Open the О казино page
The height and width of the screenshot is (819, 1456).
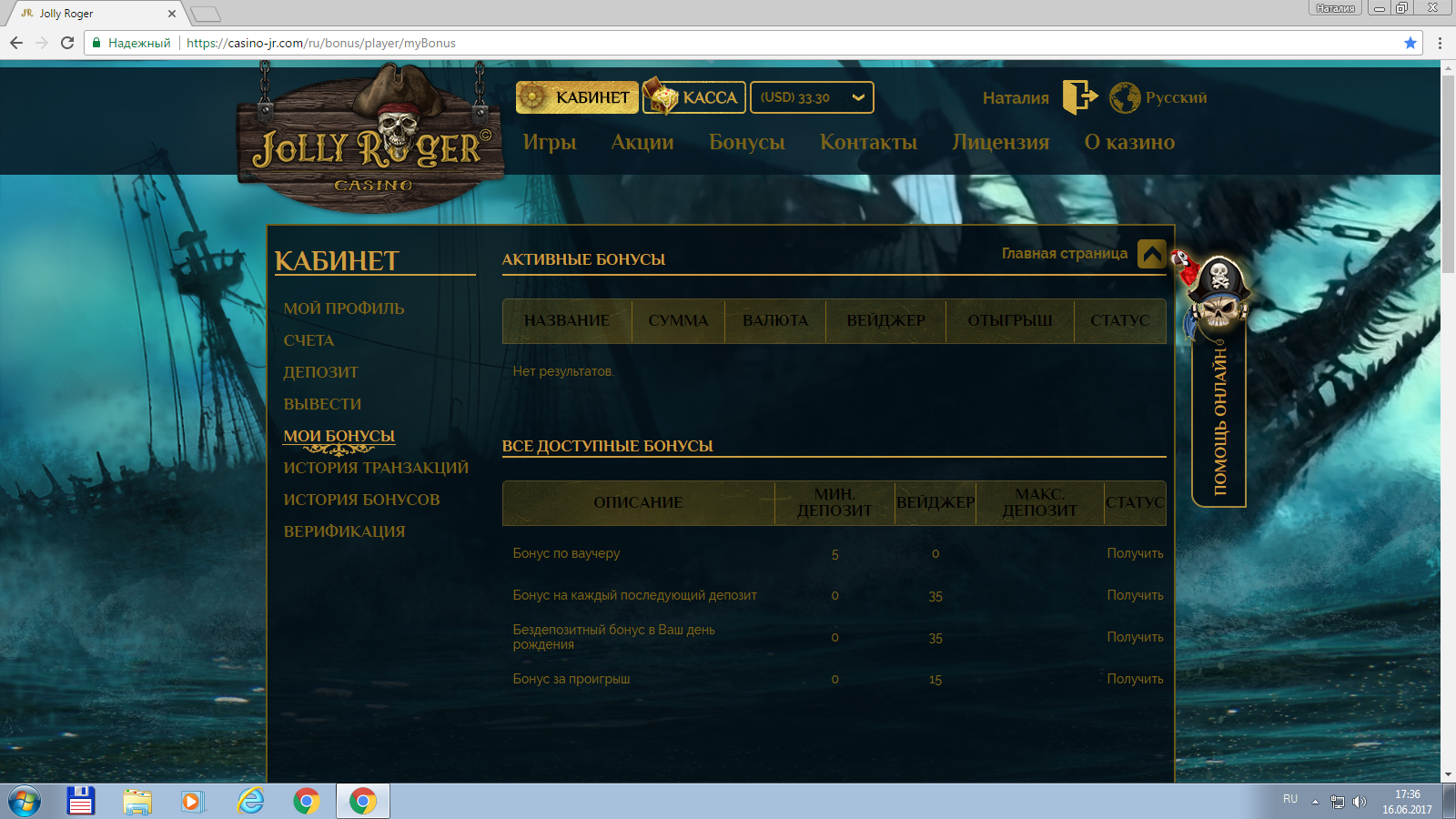click(1129, 142)
